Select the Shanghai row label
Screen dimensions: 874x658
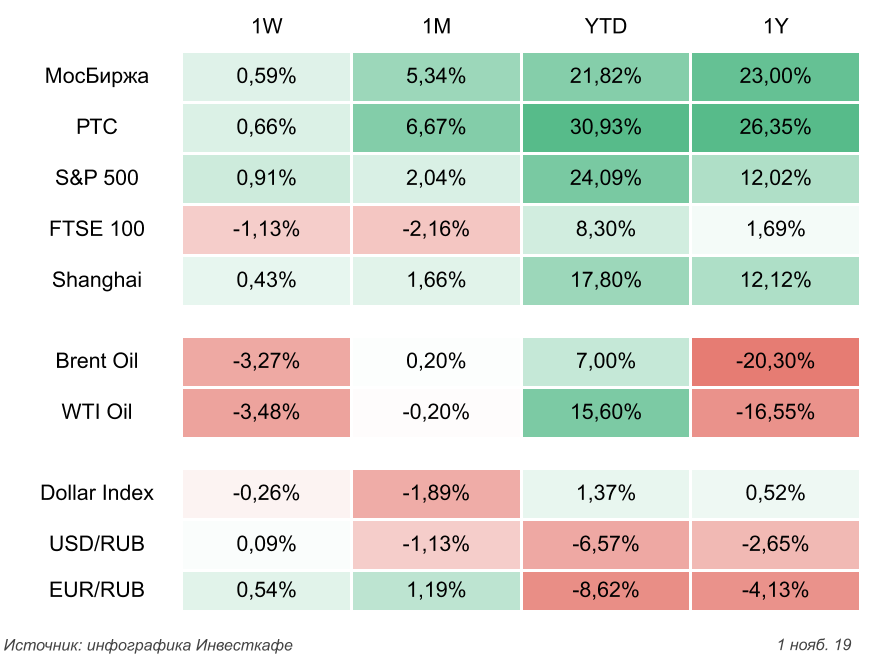(x=97, y=280)
